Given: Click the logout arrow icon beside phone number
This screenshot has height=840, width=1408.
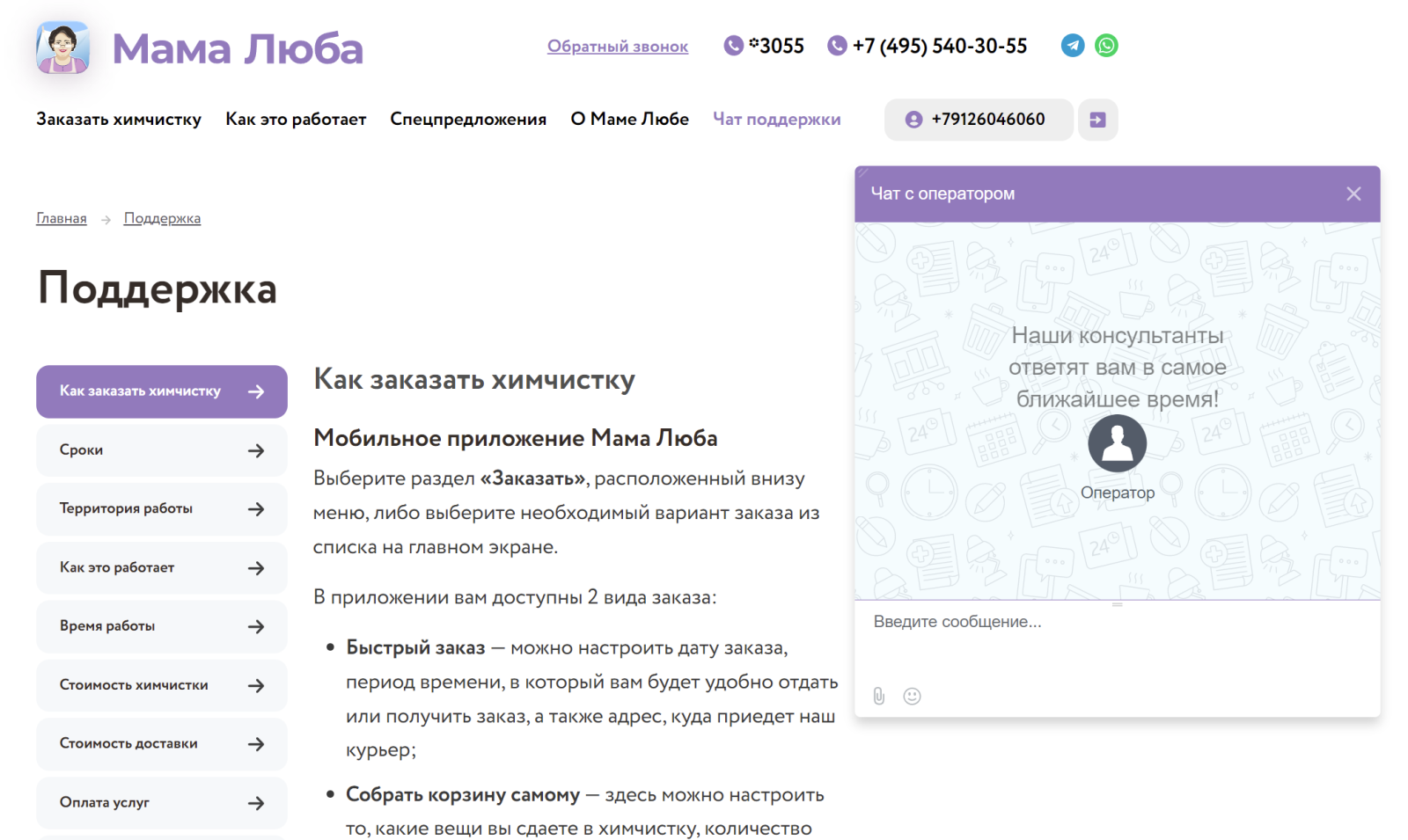Looking at the screenshot, I should click(x=1097, y=120).
